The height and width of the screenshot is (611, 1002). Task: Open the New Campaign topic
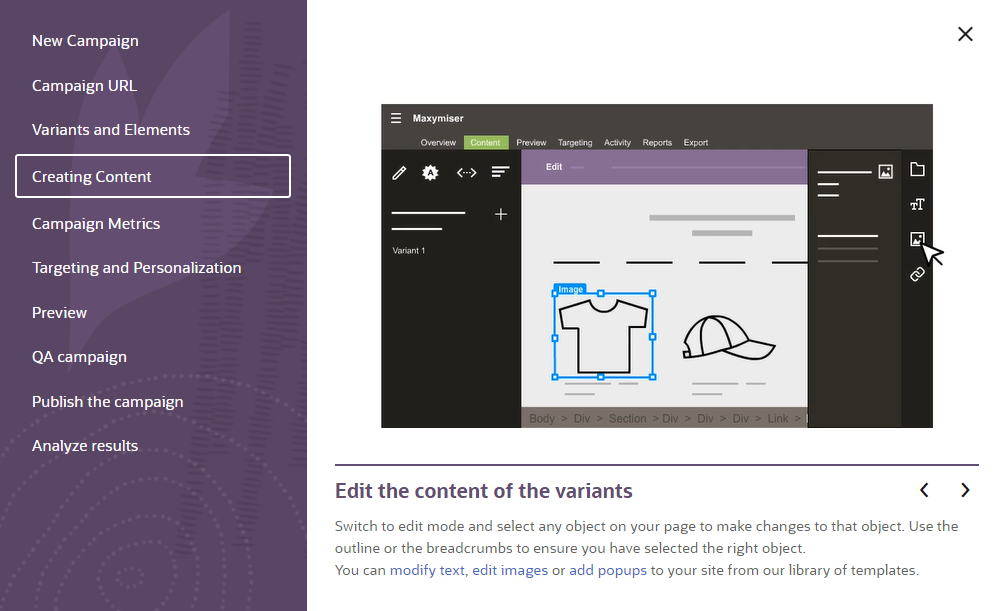tap(85, 41)
